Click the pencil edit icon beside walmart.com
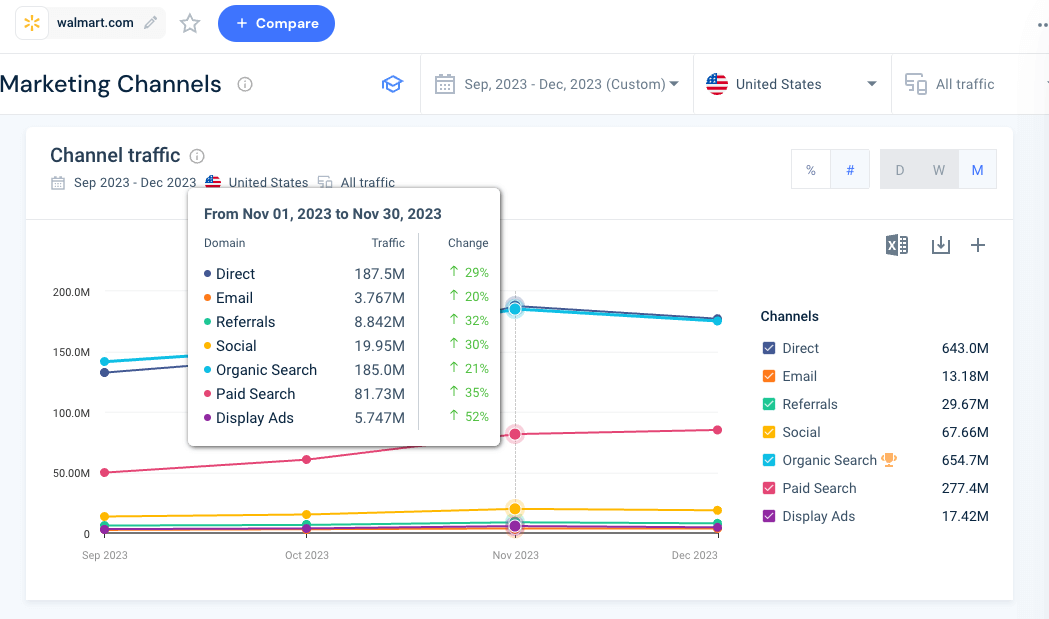The image size is (1049, 619). (x=151, y=23)
